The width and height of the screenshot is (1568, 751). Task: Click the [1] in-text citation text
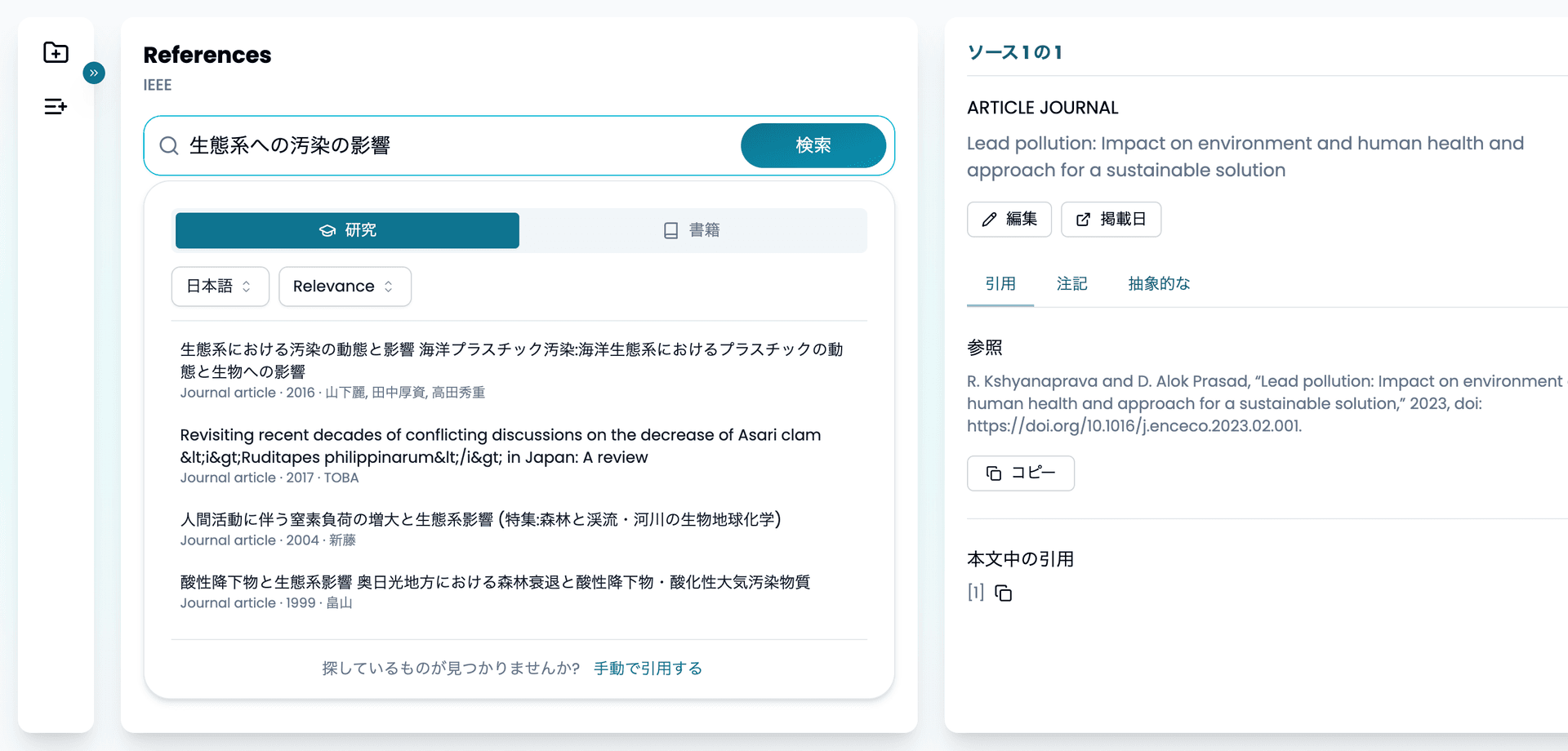click(976, 593)
